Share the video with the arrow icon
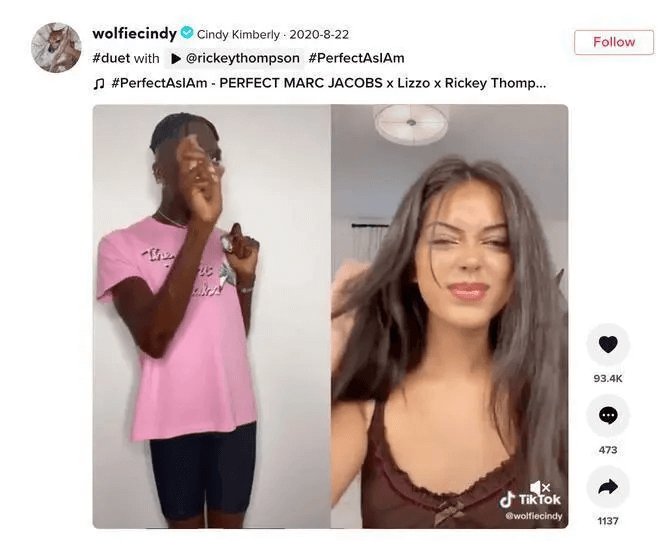The height and width of the screenshot is (541, 672). click(x=608, y=487)
